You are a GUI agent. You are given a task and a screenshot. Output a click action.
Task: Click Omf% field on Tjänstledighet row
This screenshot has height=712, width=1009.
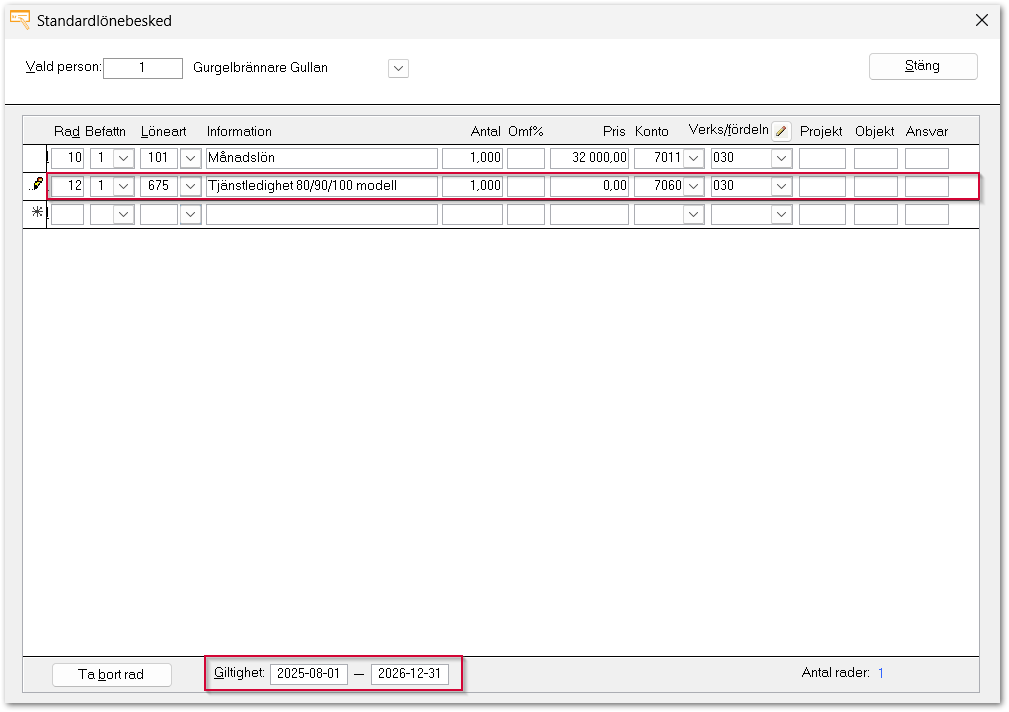coord(526,186)
